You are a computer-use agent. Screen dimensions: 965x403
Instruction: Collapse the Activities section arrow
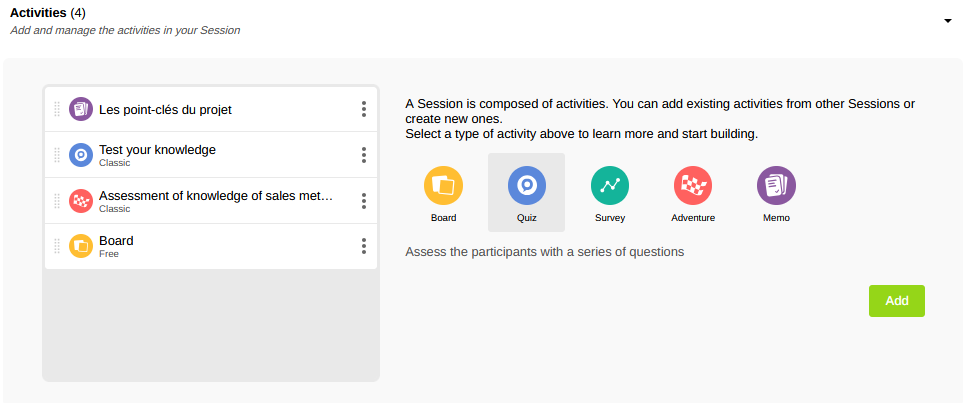947,21
